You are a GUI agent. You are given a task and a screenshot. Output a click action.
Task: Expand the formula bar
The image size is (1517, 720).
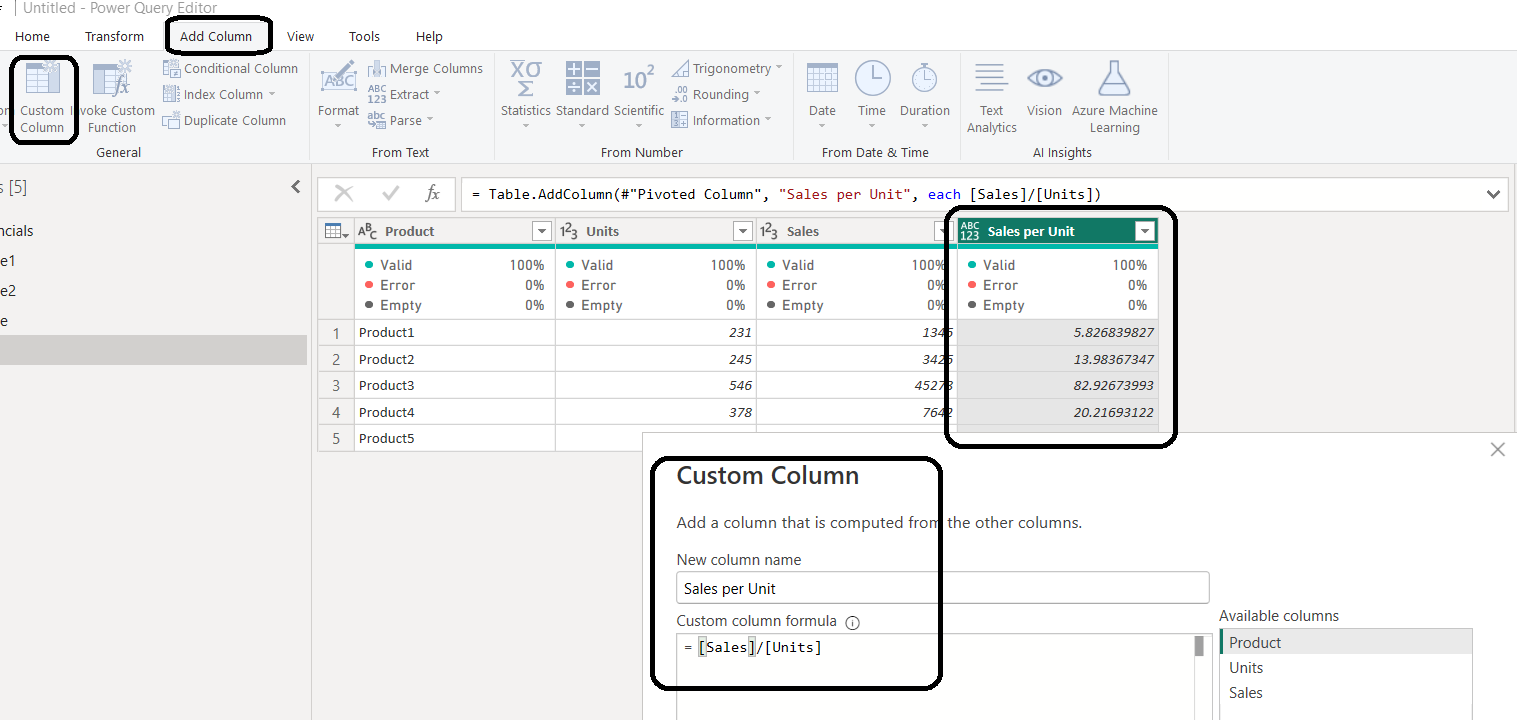[x=1494, y=194]
